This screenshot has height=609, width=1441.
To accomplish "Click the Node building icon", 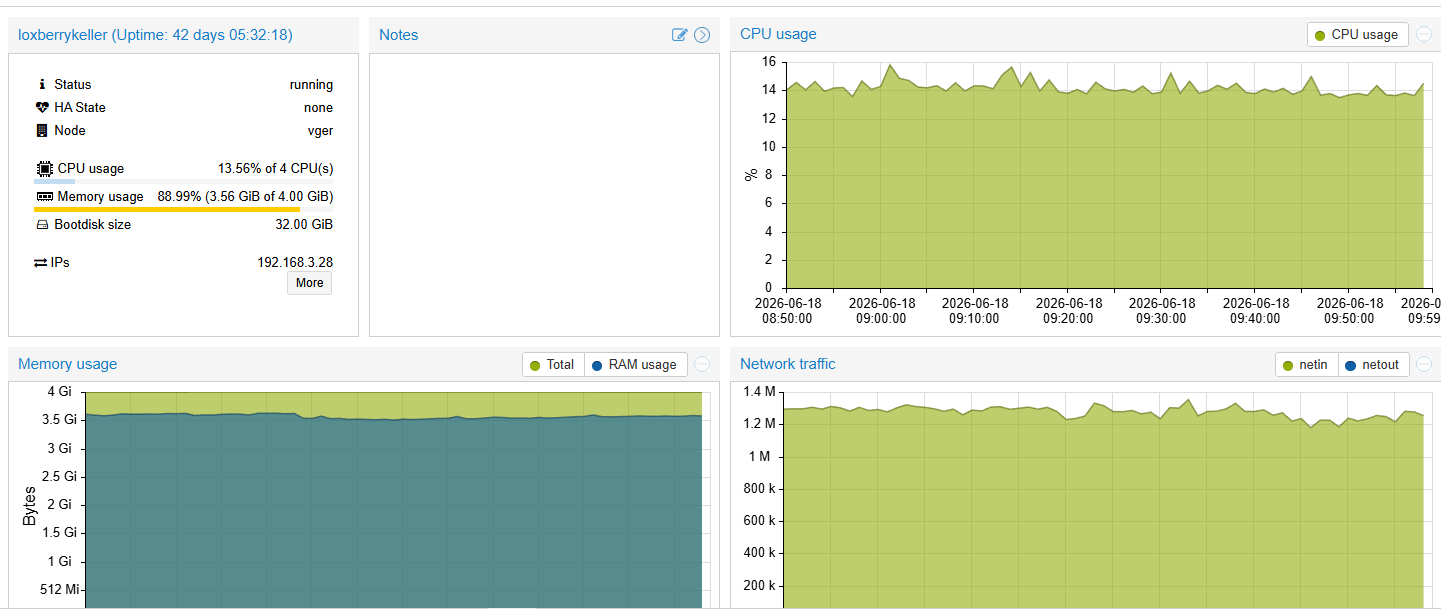I will (x=42, y=131).
